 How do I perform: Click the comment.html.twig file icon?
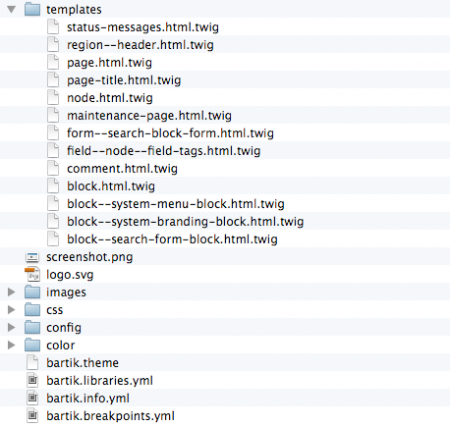[53, 168]
